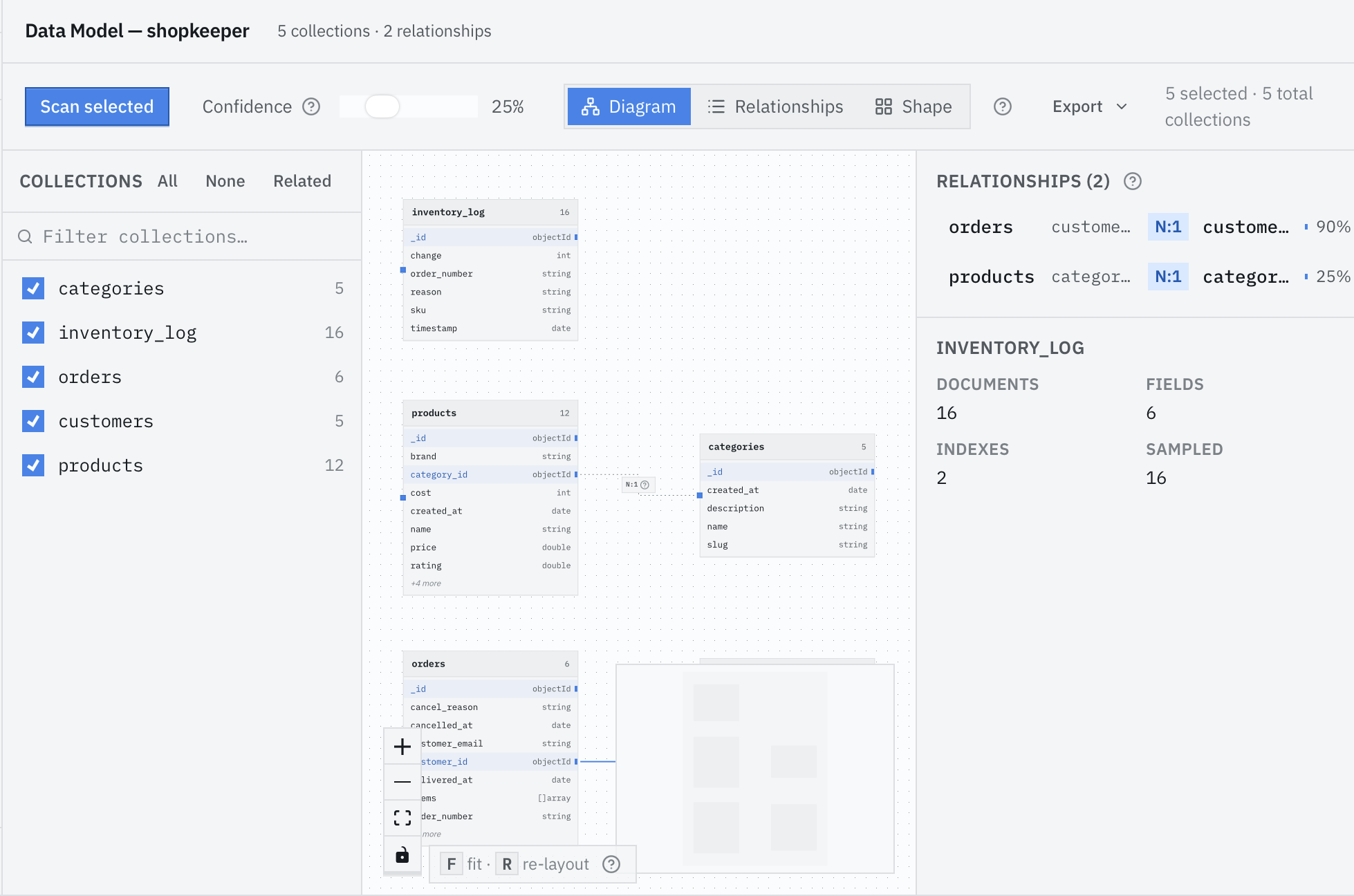Click the Related collections button
Viewport: 1354px width, 896px height.
click(x=302, y=181)
